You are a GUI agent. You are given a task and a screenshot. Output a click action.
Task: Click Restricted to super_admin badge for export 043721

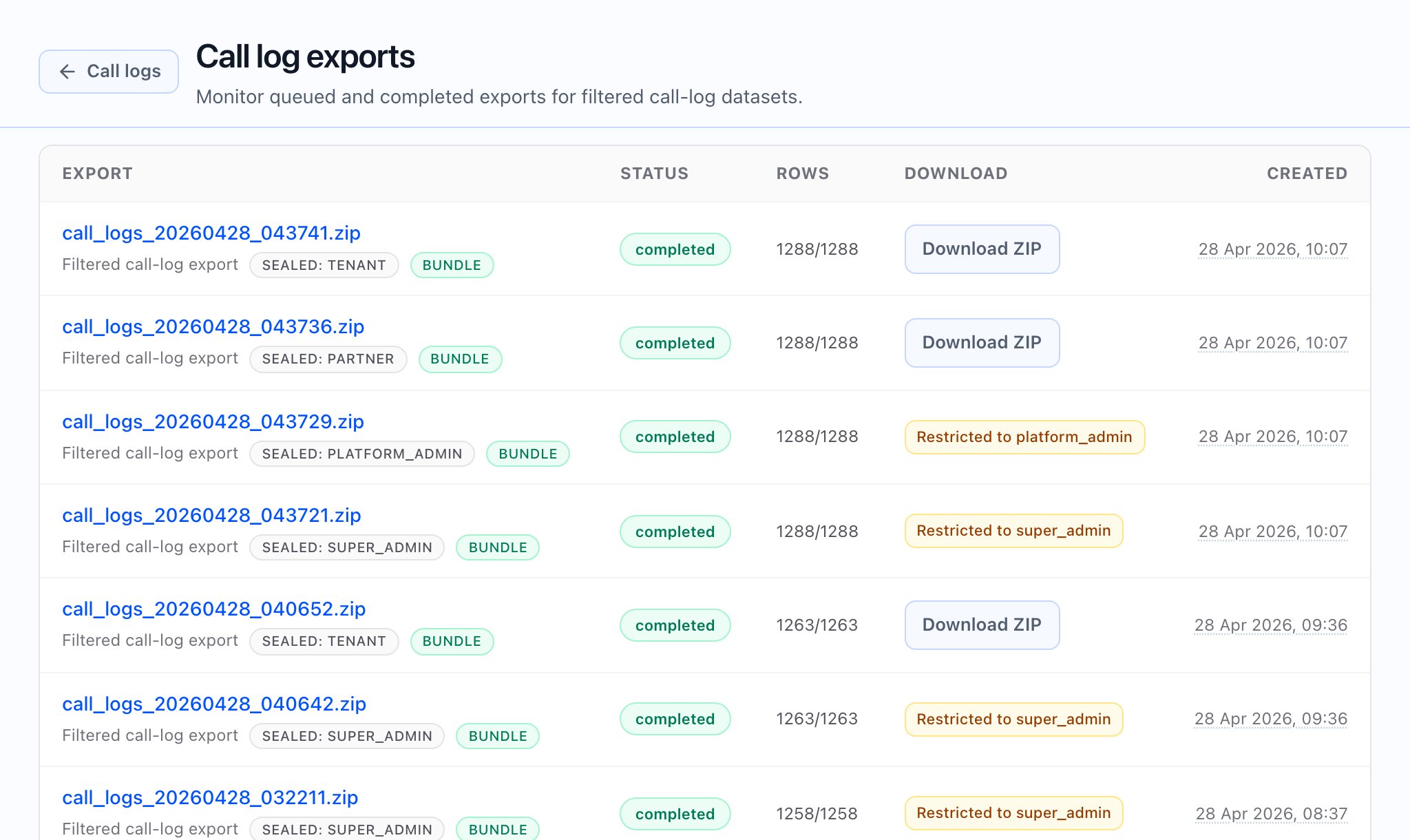coord(1013,531)
